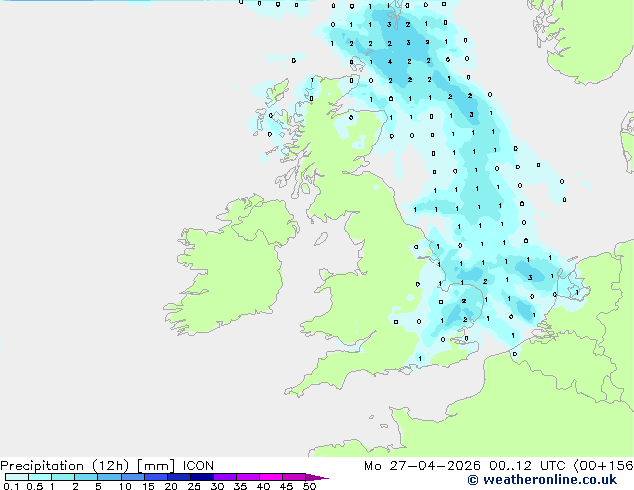Screen dimensions: 634x490
Task: Select the 2–5 mm legend swatch
Action: coord(86,477)
